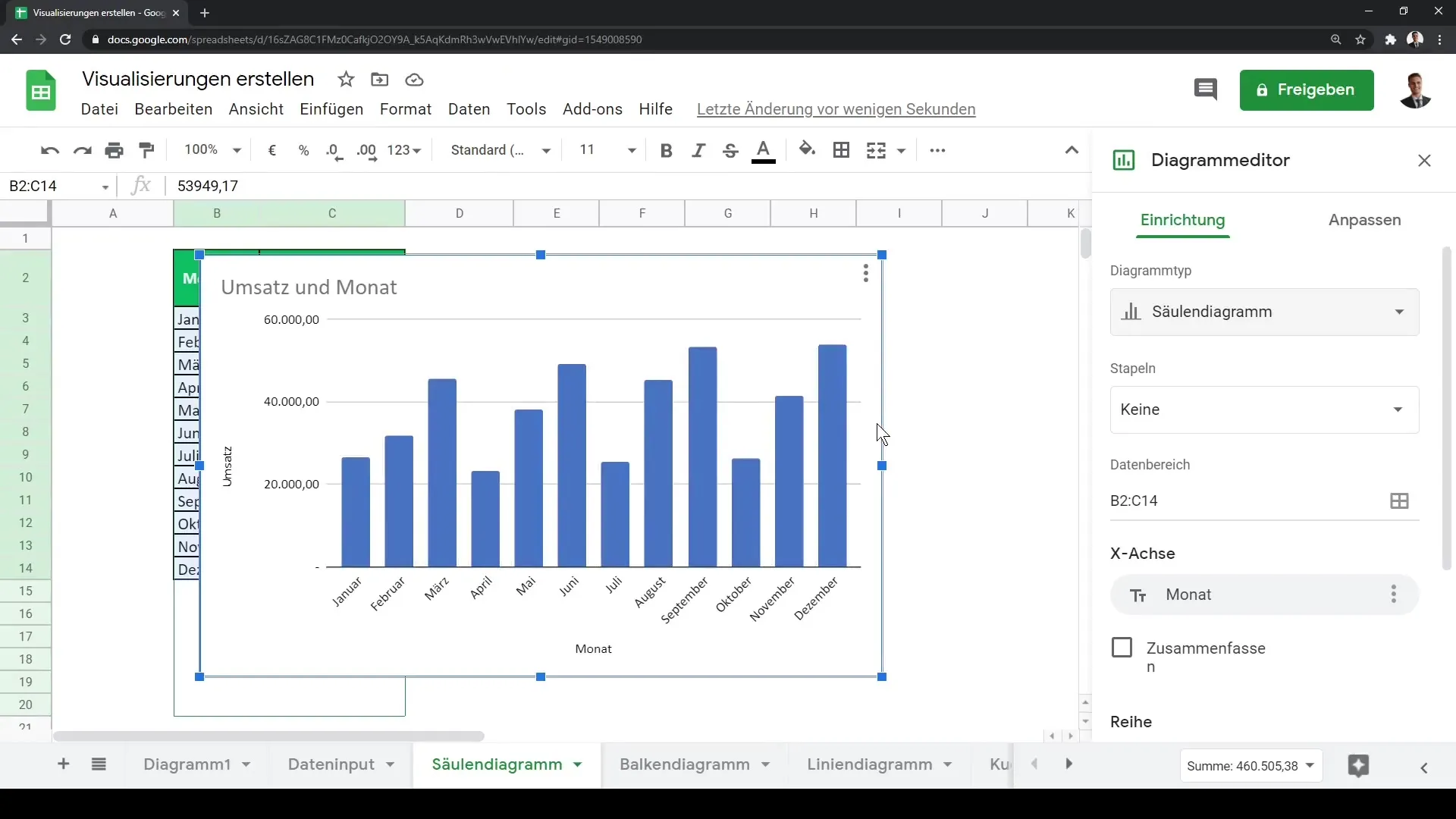Viewport: 1456px width, 819px height.
Task: Star the document Visualisierungen erstellen
Action: 346,79
